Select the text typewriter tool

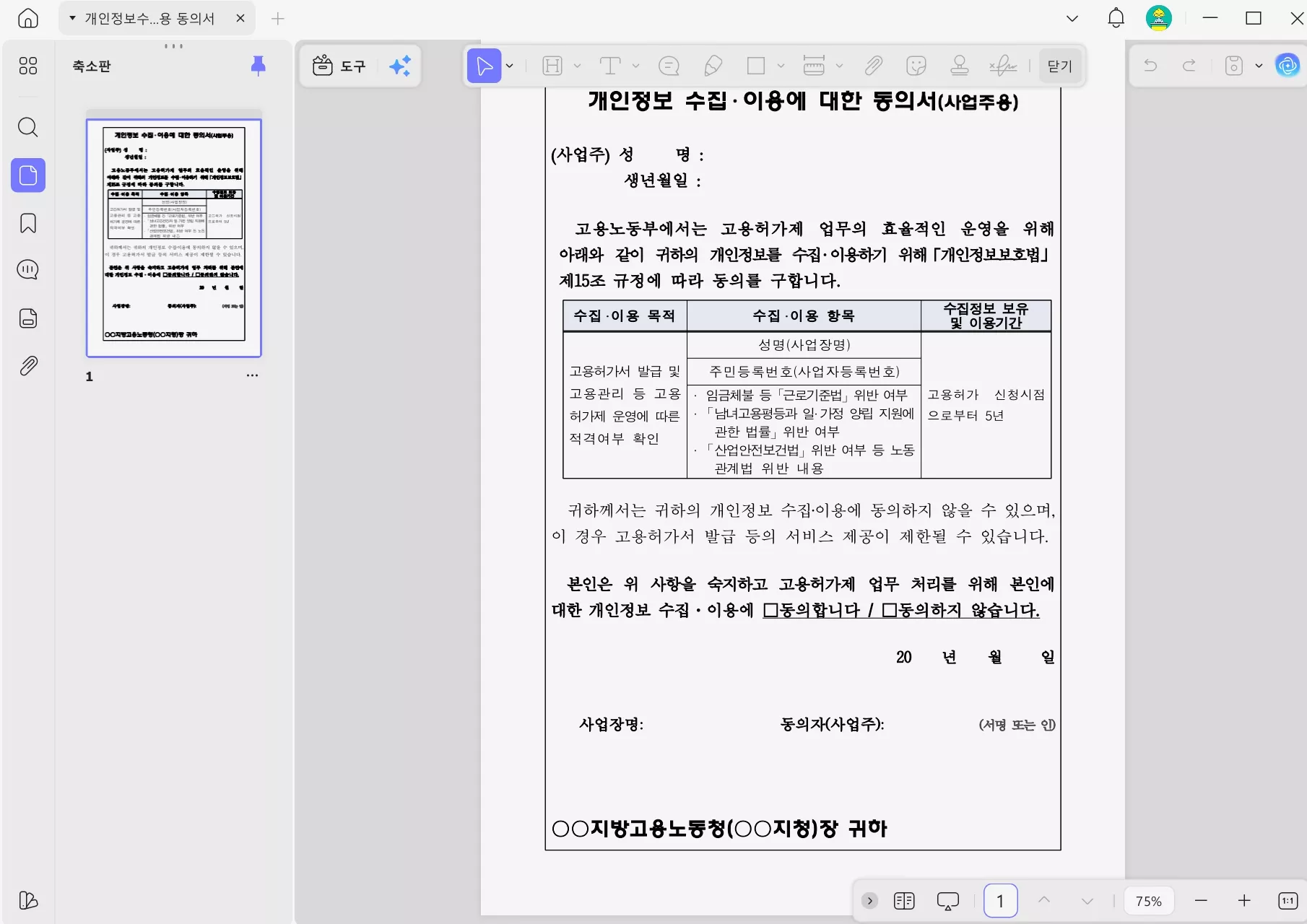610,66
